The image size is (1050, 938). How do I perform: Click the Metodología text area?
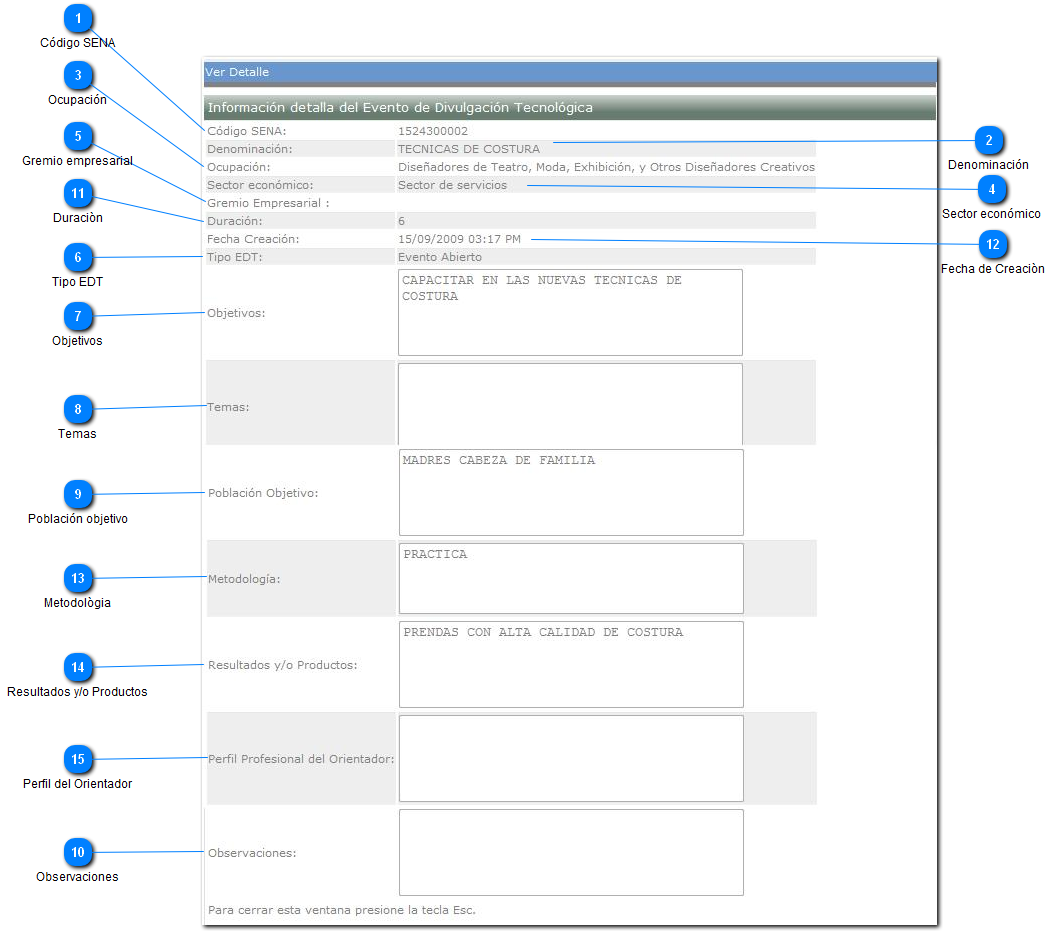tap(571, 578)
